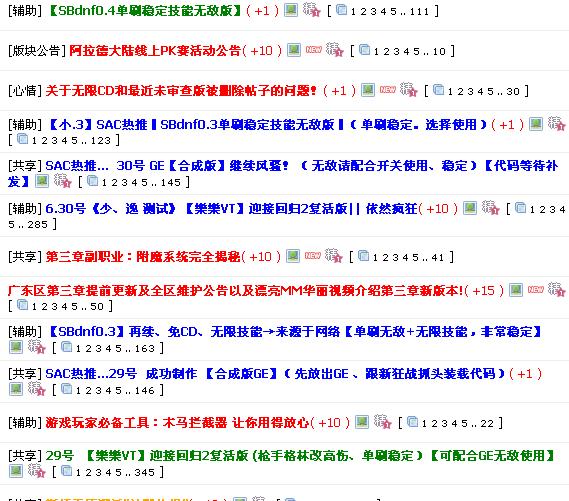The height and width of the screenshot is (501, 569).
Task: Click image icon on 游戏玩家必备工具 thread
Action: click(361, 422)
